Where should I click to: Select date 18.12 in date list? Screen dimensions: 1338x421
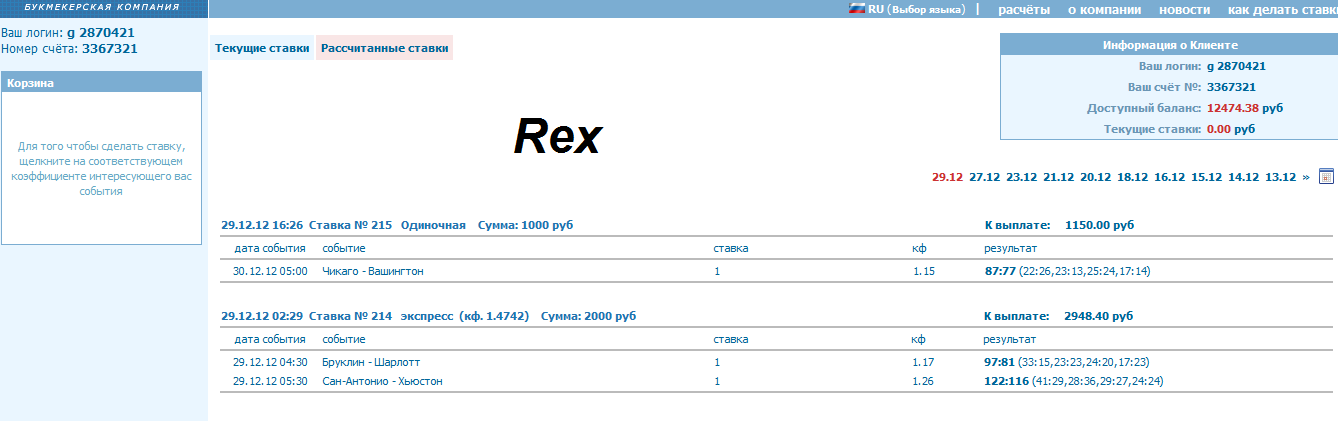point(1132,177)
